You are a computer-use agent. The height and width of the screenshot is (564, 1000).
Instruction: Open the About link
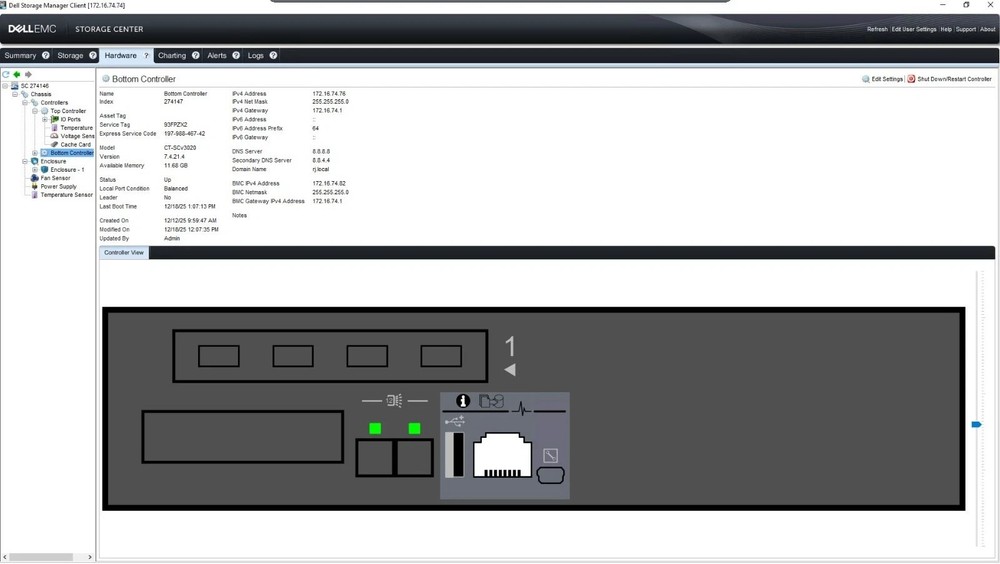pos(987,29)
